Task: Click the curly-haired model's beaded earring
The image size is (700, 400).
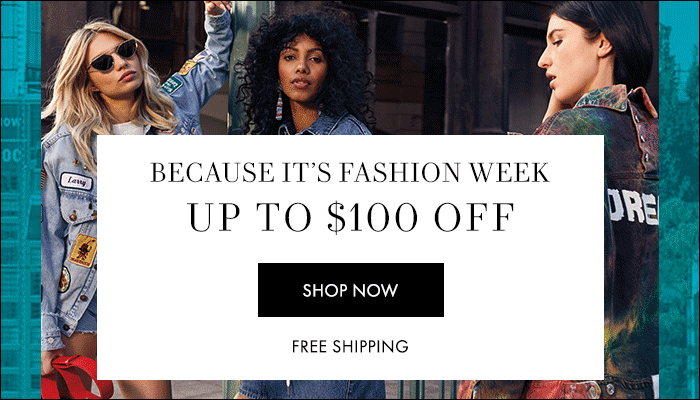Action: pyautogui.click(x=279, y=106)
